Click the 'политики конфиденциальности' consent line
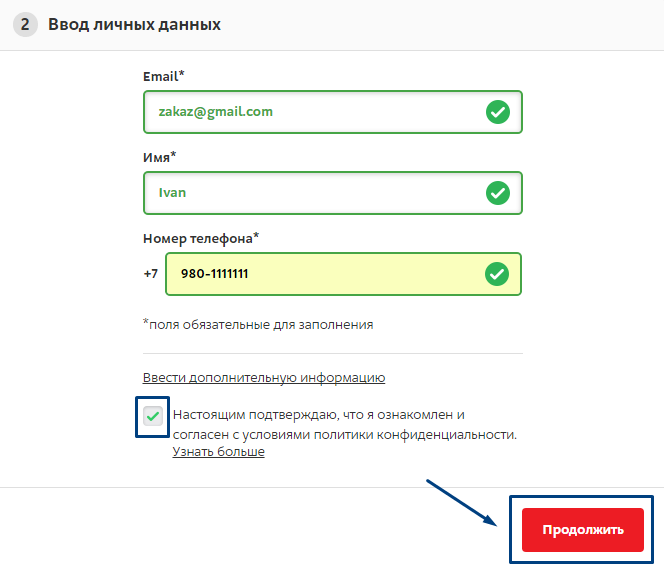Viewport: 664px width, 569px height. click(x=345, y=435)
